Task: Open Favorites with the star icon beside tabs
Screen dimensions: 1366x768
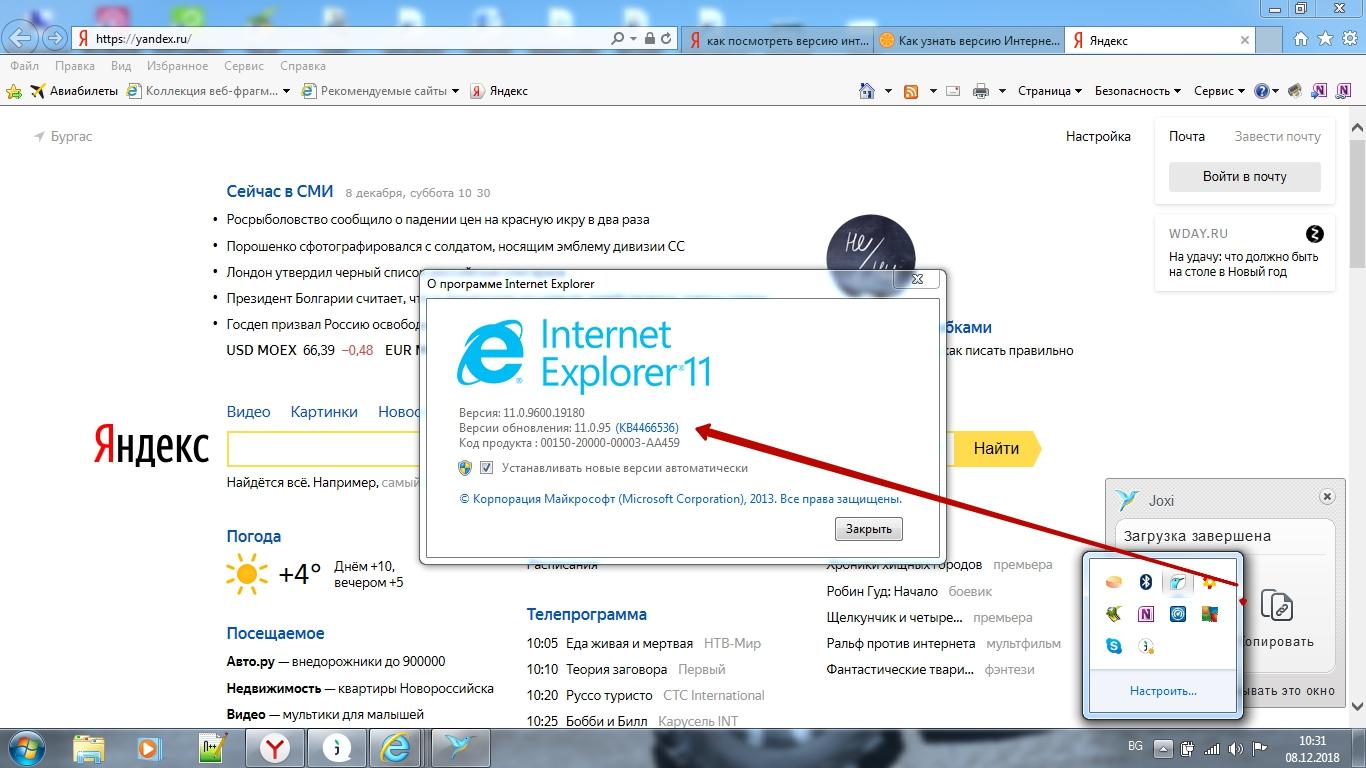Action: point(1325,39)
